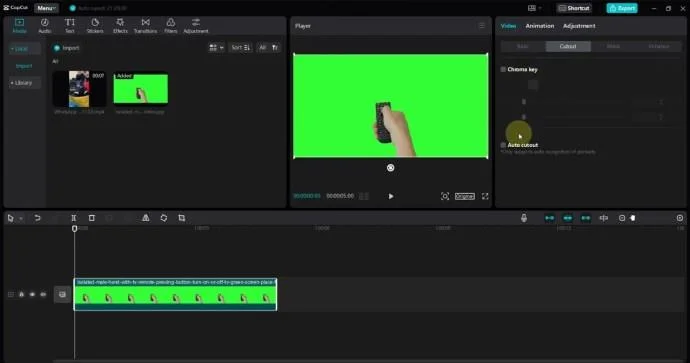The image size is (690, 363).
Task: Toggle preview axis in timeline toolbar
Action: pos(604,218)
